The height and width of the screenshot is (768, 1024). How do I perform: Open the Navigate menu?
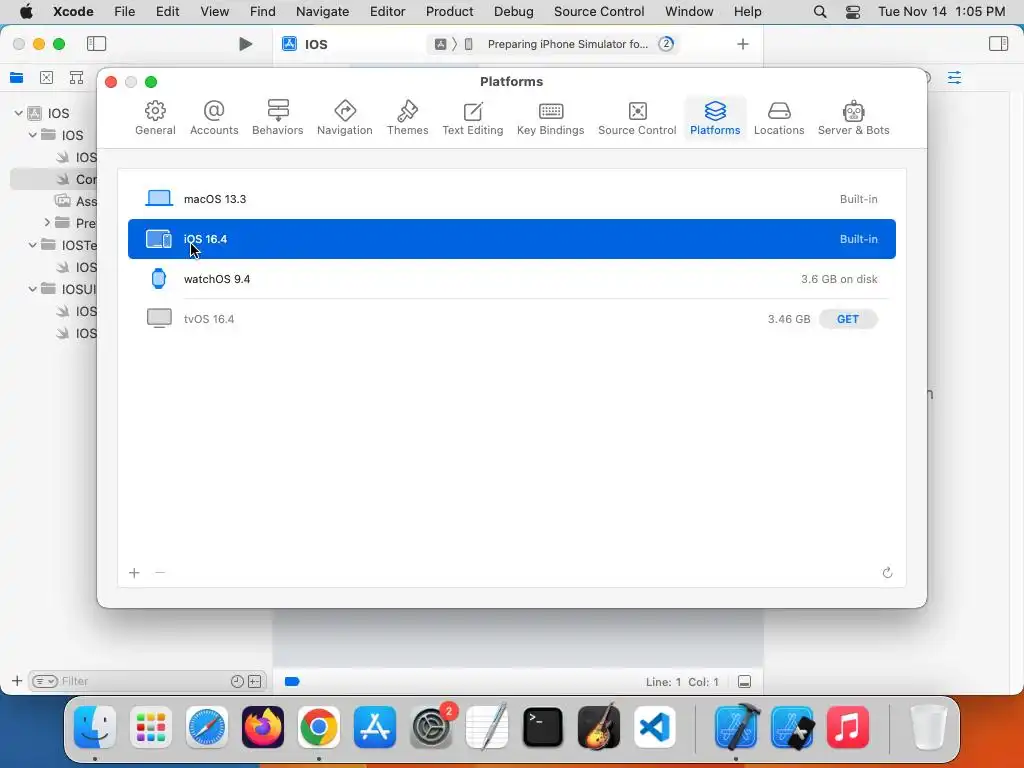tap(323, 11)
